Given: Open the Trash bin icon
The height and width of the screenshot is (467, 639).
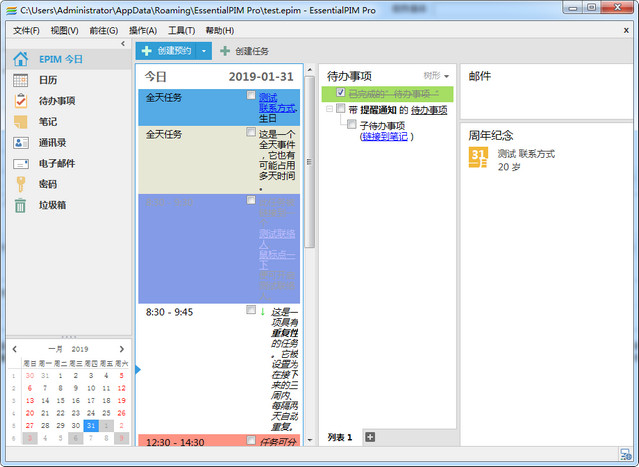Looking at the screenshot, I should pos(20,206).
